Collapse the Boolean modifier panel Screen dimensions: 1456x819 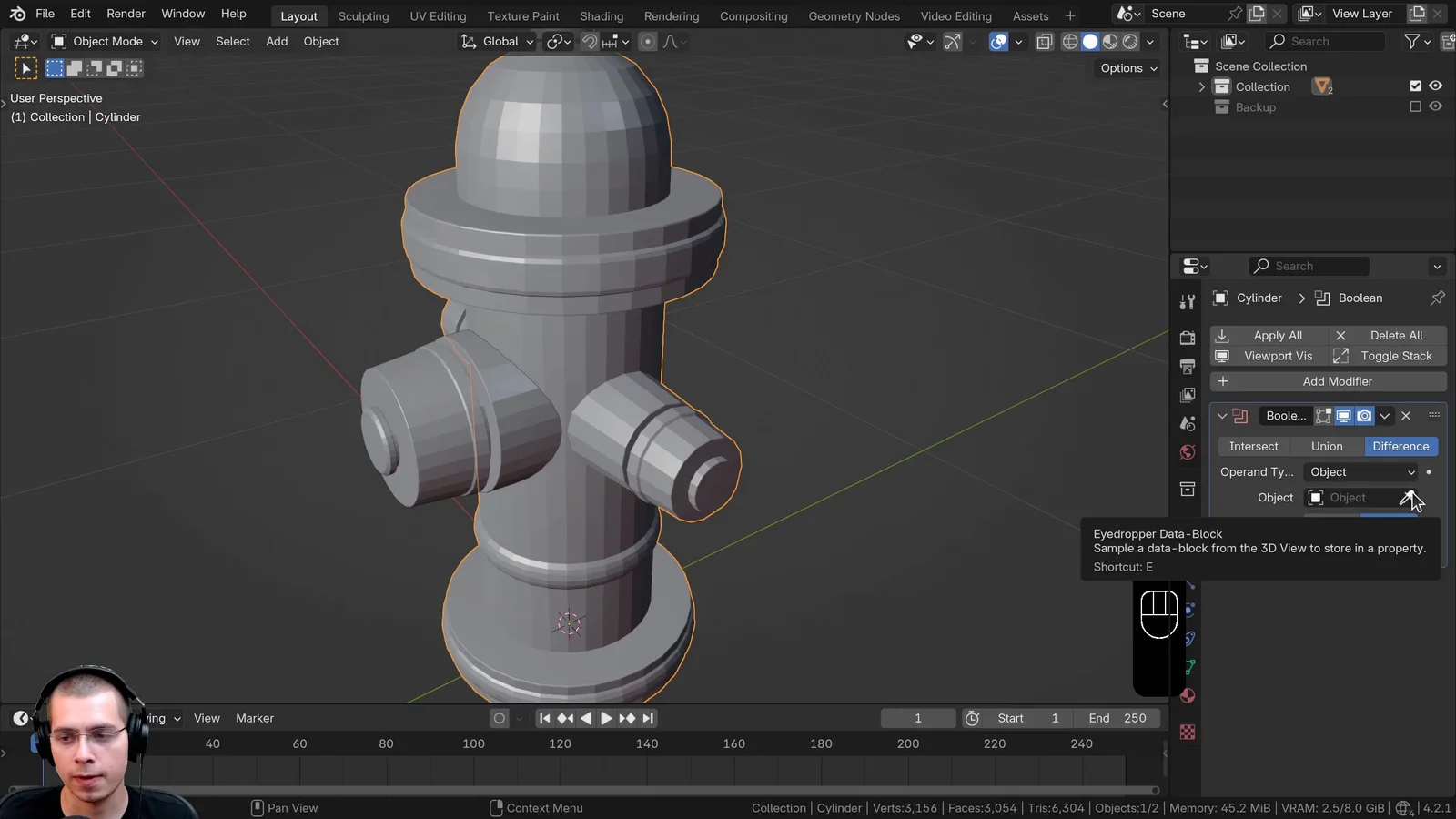click(x=1222, y=416)
